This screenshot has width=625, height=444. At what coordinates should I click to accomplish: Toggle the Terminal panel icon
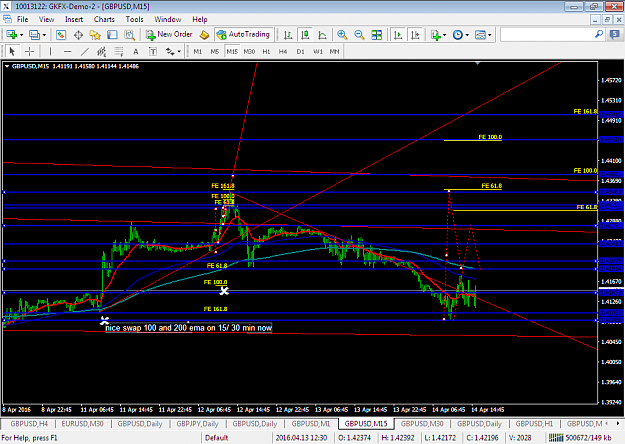112,35
